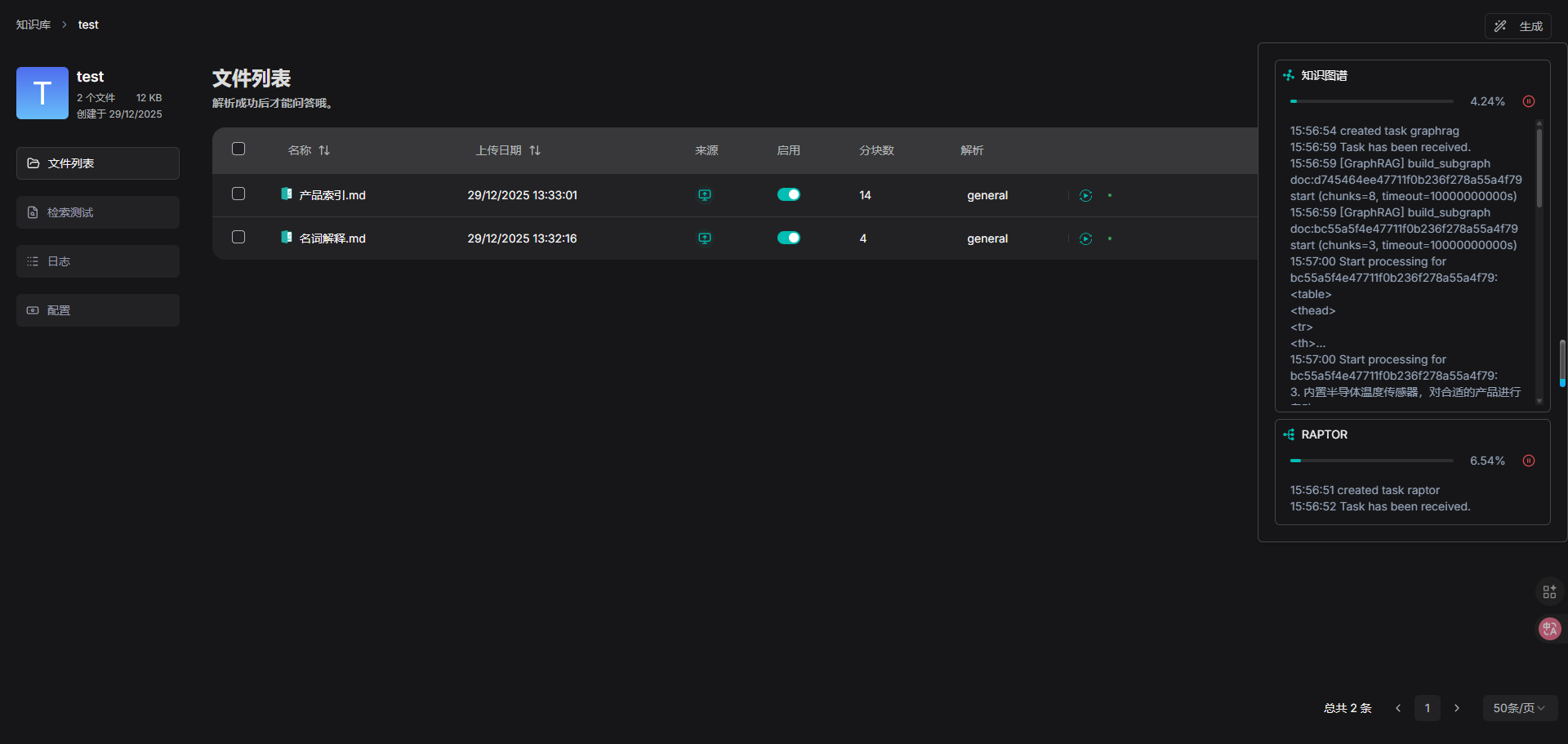Click source icon of 产品索引.md
Viewport: 1568px width, 744px height.
[705, 195]
